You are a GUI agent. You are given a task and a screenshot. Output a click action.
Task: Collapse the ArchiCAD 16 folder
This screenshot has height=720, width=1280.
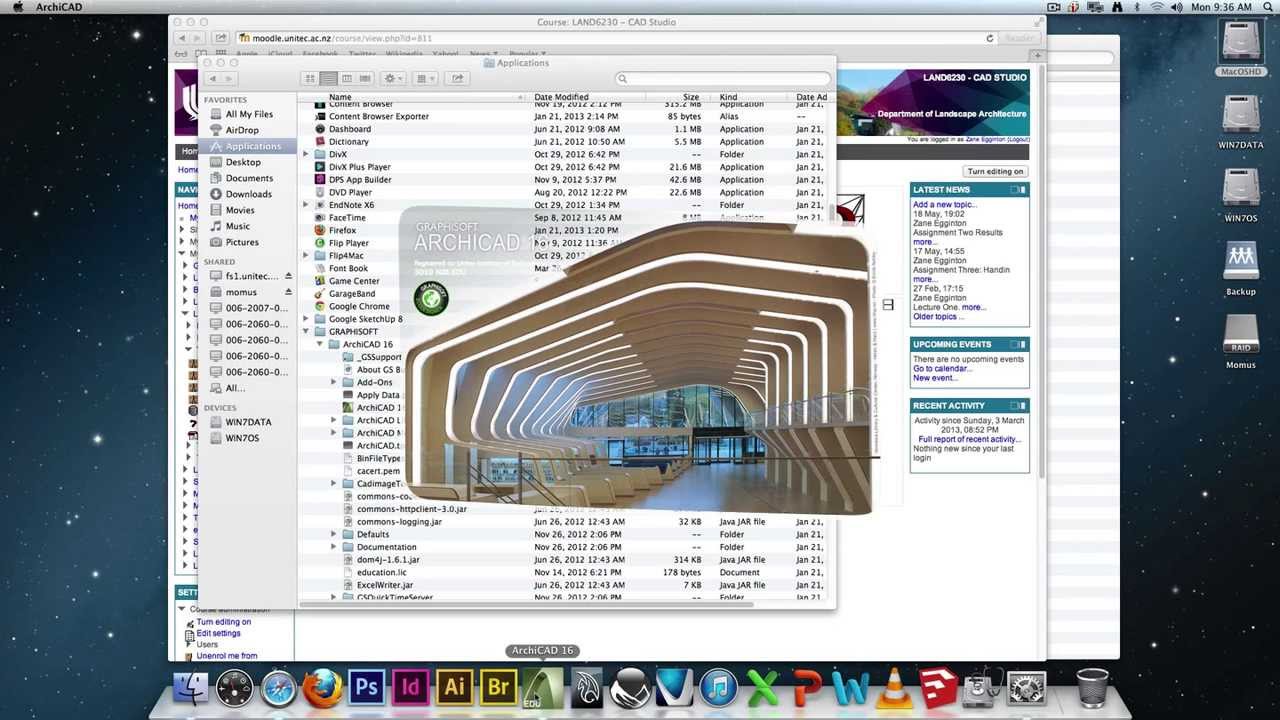(x=320, y=344)
